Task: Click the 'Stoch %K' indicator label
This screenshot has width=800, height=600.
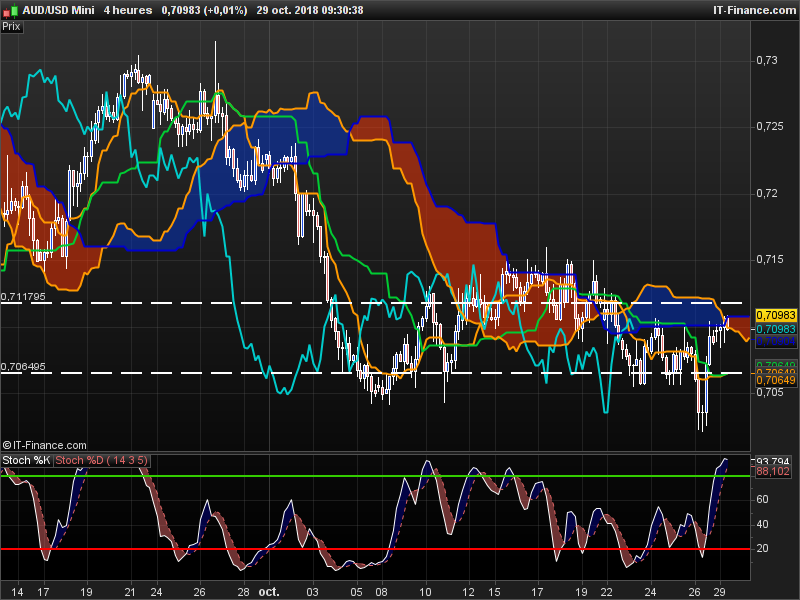Action: click(26, 460)
